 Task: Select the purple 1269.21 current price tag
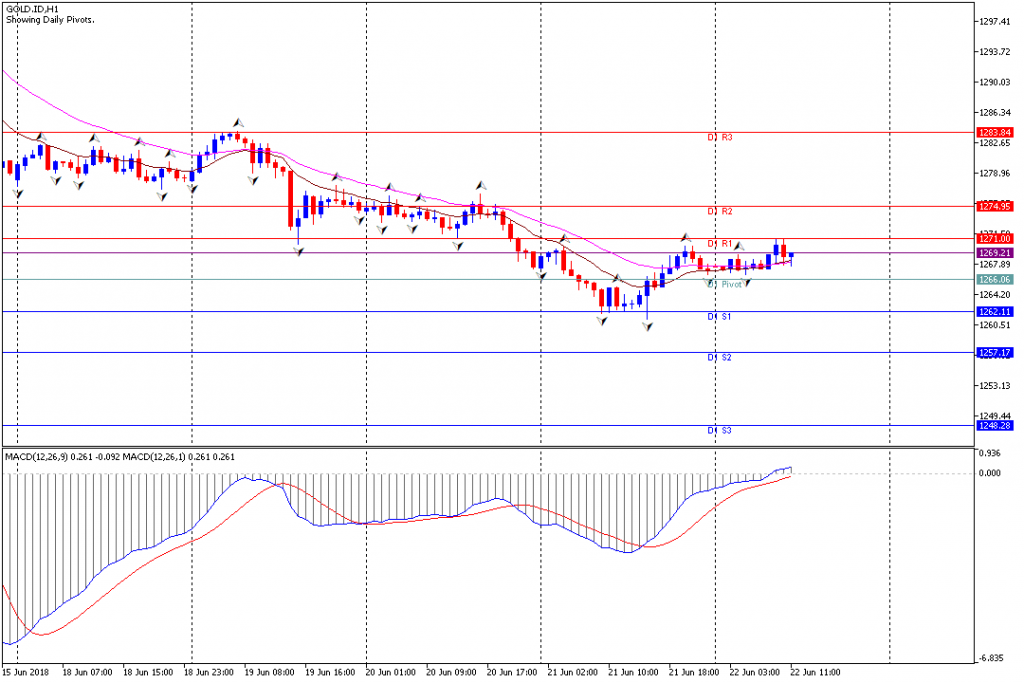(x=994, y=253)
